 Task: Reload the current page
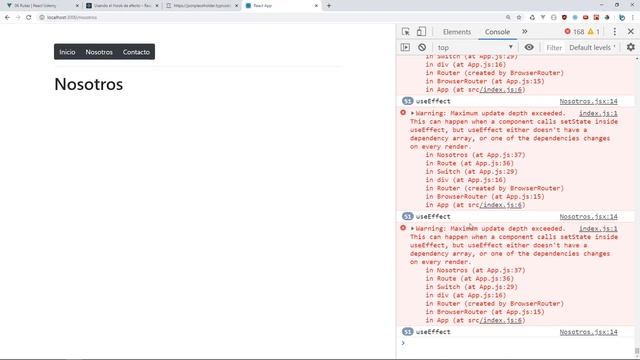[x=29, y=18]
